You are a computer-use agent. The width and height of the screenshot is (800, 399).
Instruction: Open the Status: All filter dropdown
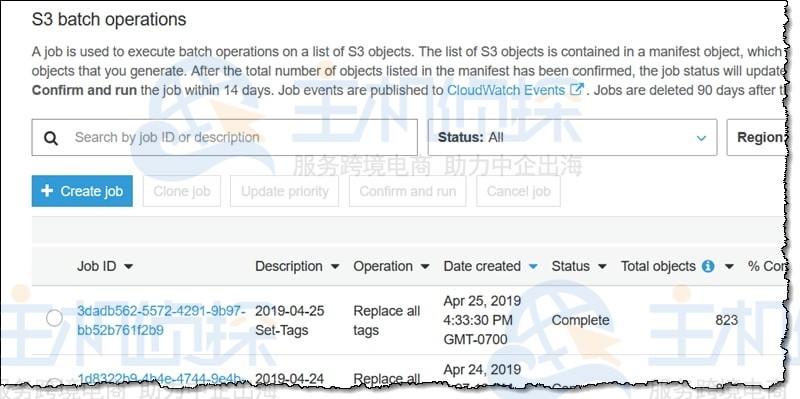[572, 137]
